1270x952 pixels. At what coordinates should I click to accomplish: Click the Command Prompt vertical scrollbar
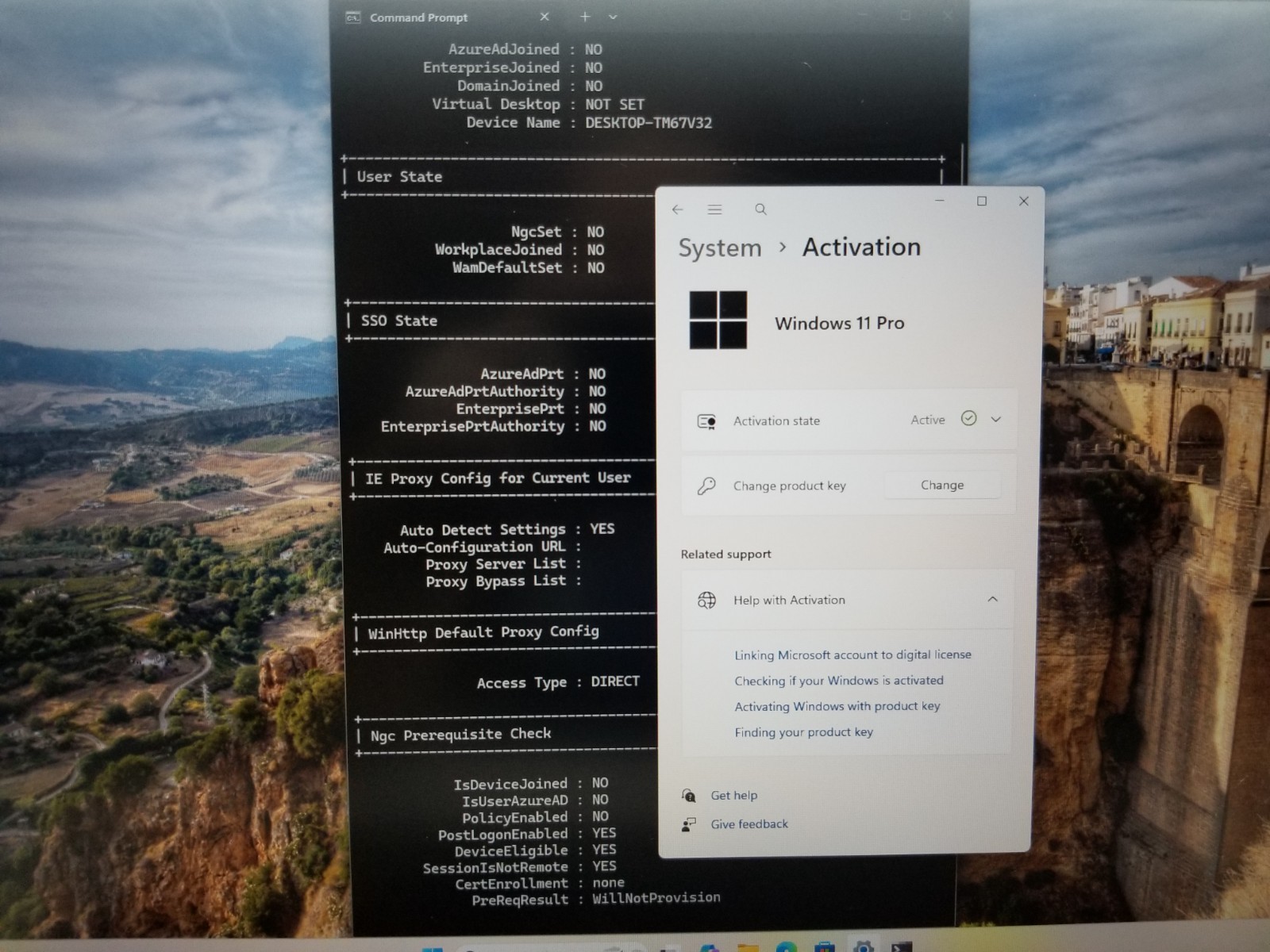click(963, 165)
